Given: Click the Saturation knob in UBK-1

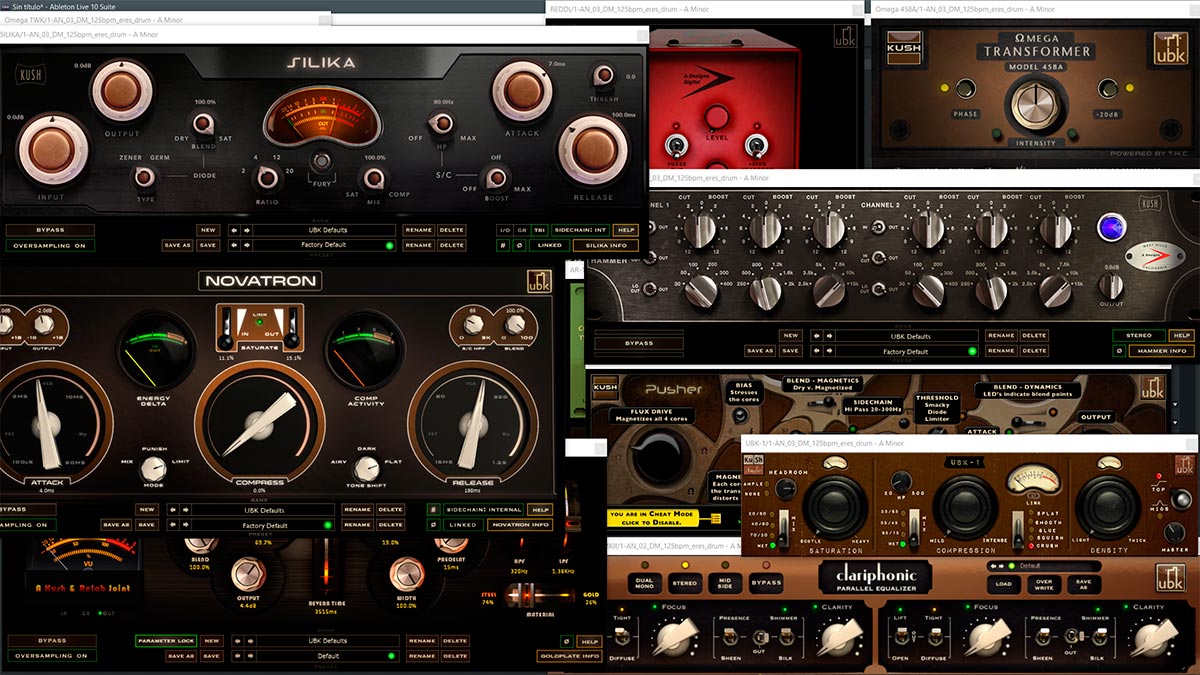Looking at the screenshot, I should pos(836,507).
